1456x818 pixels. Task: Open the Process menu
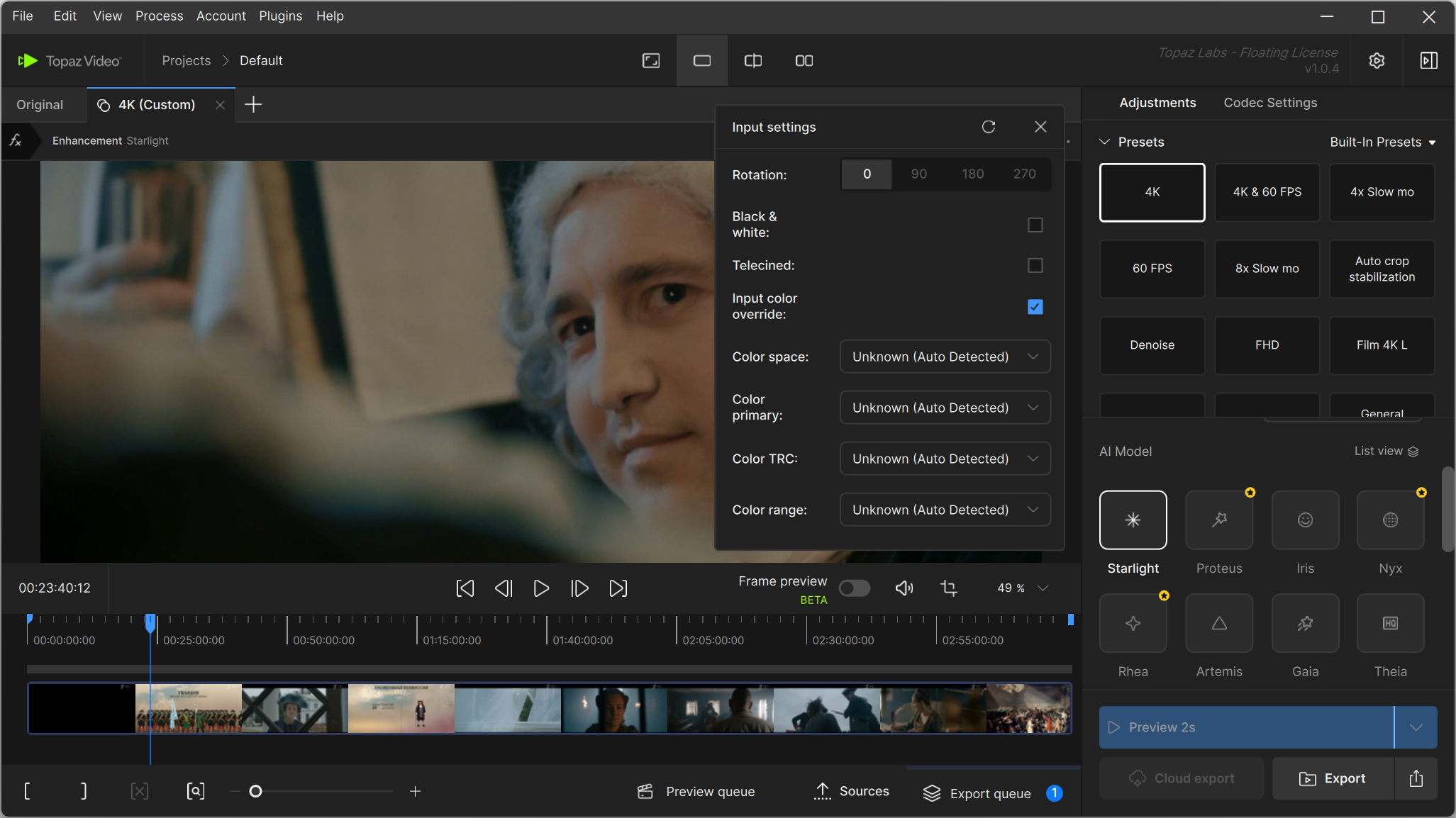pos(159,16)
